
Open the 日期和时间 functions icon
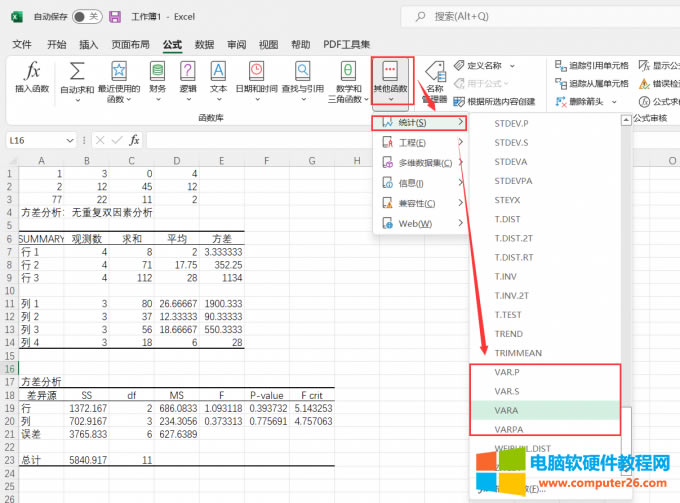pos(256,72)
